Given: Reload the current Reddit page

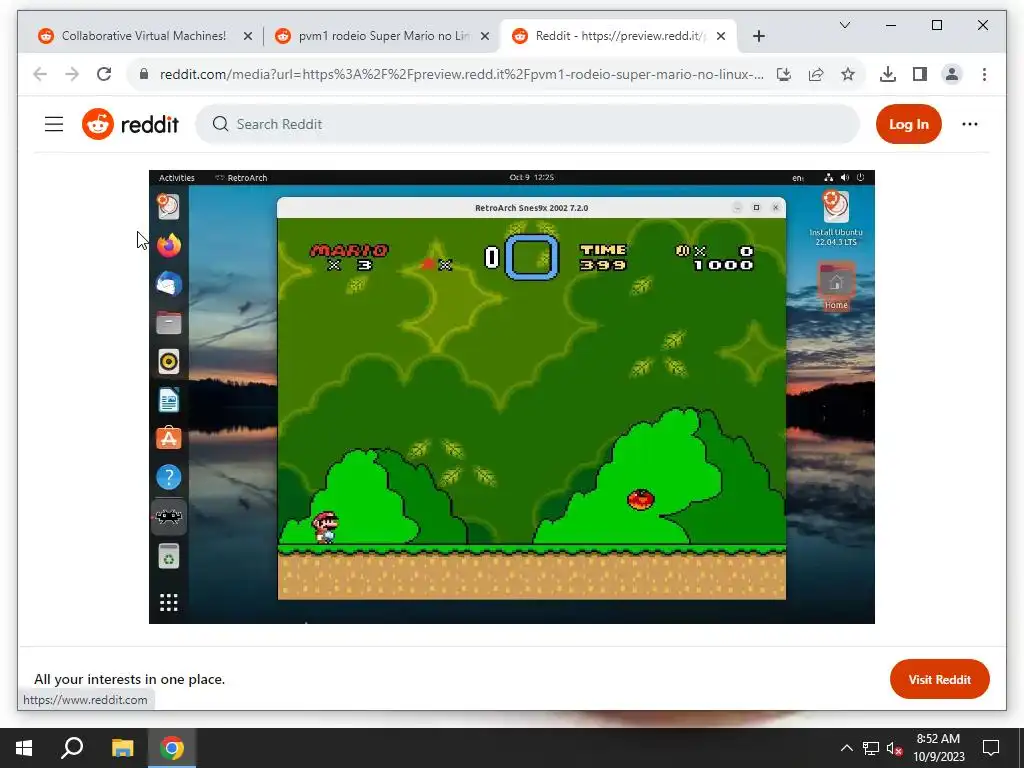Looking at the screenshot, I should coord(104,74).
